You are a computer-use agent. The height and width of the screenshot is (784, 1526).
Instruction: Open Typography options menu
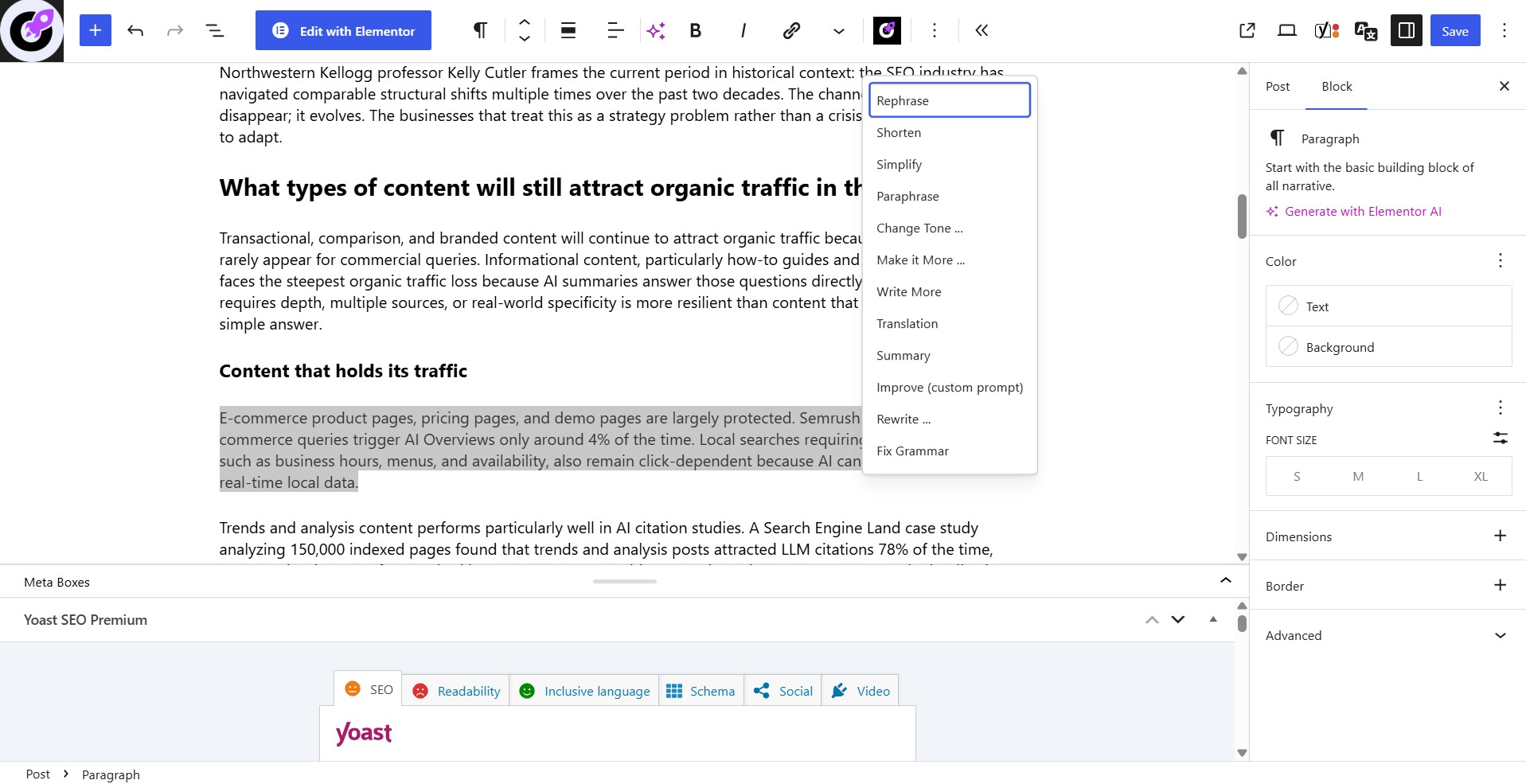pos(1500,408)
